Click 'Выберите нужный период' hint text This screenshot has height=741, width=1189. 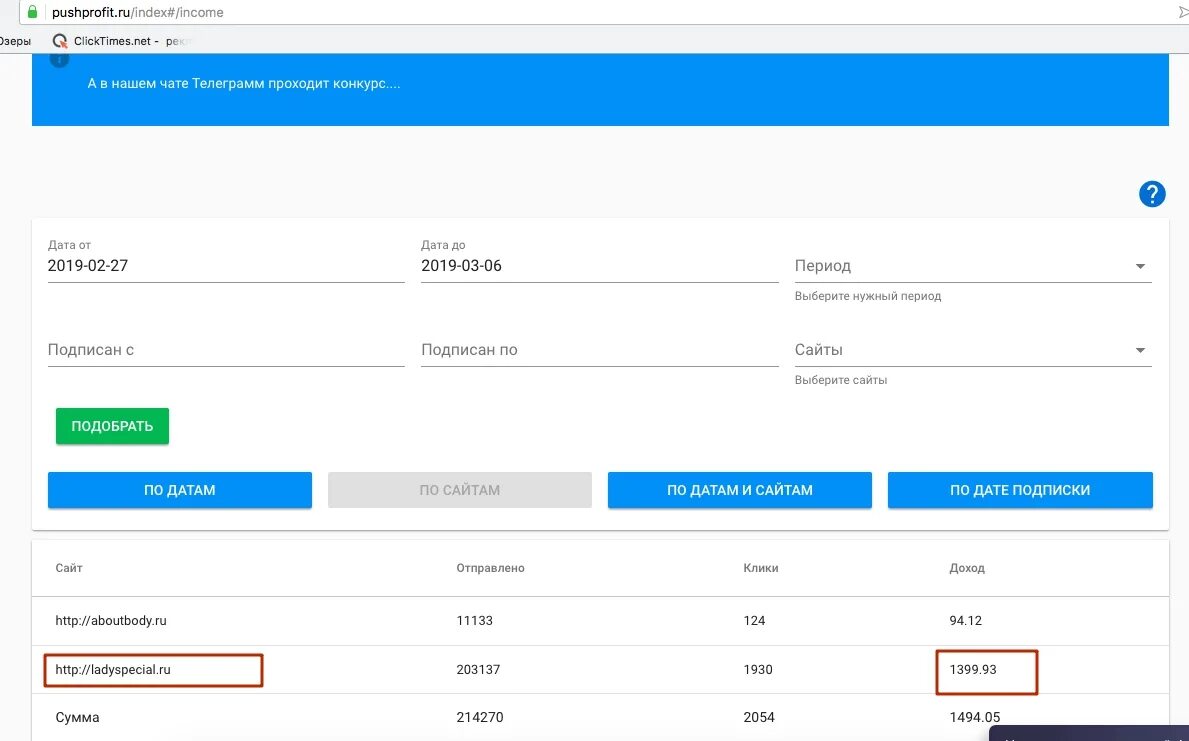867,296
